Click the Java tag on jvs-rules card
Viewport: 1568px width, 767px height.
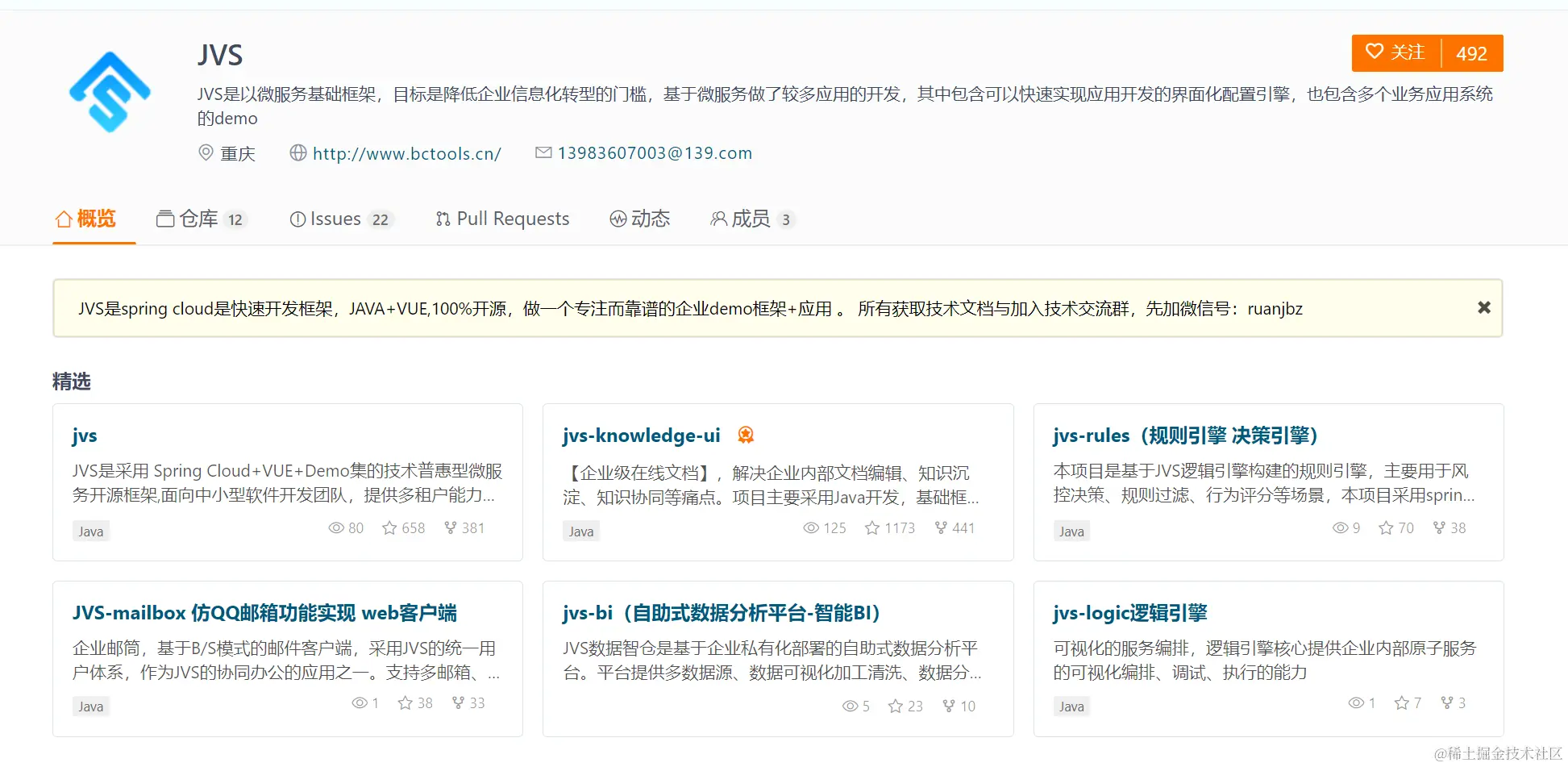[x=1071, y=531]
